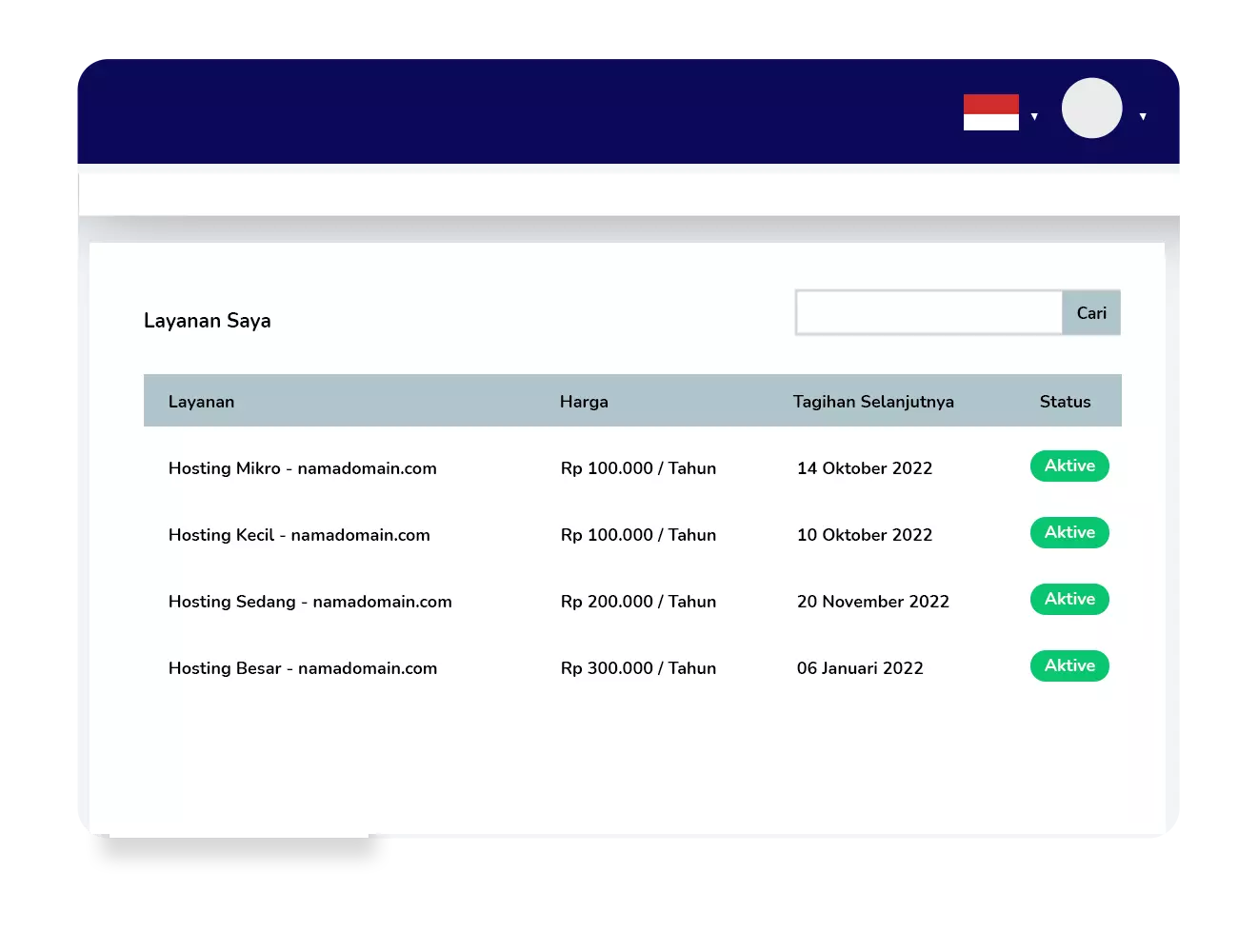Click the Layanan Saya heading
The width and height of the screenshot is (1238, 952).
[208, 321]
